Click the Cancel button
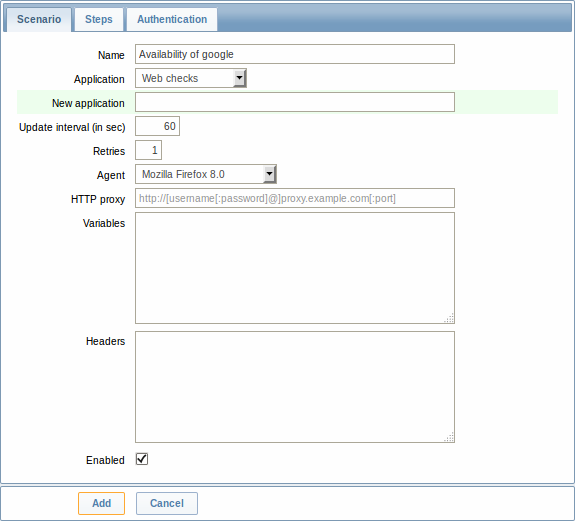Viewport: 575px width, 521px height. 167,503
